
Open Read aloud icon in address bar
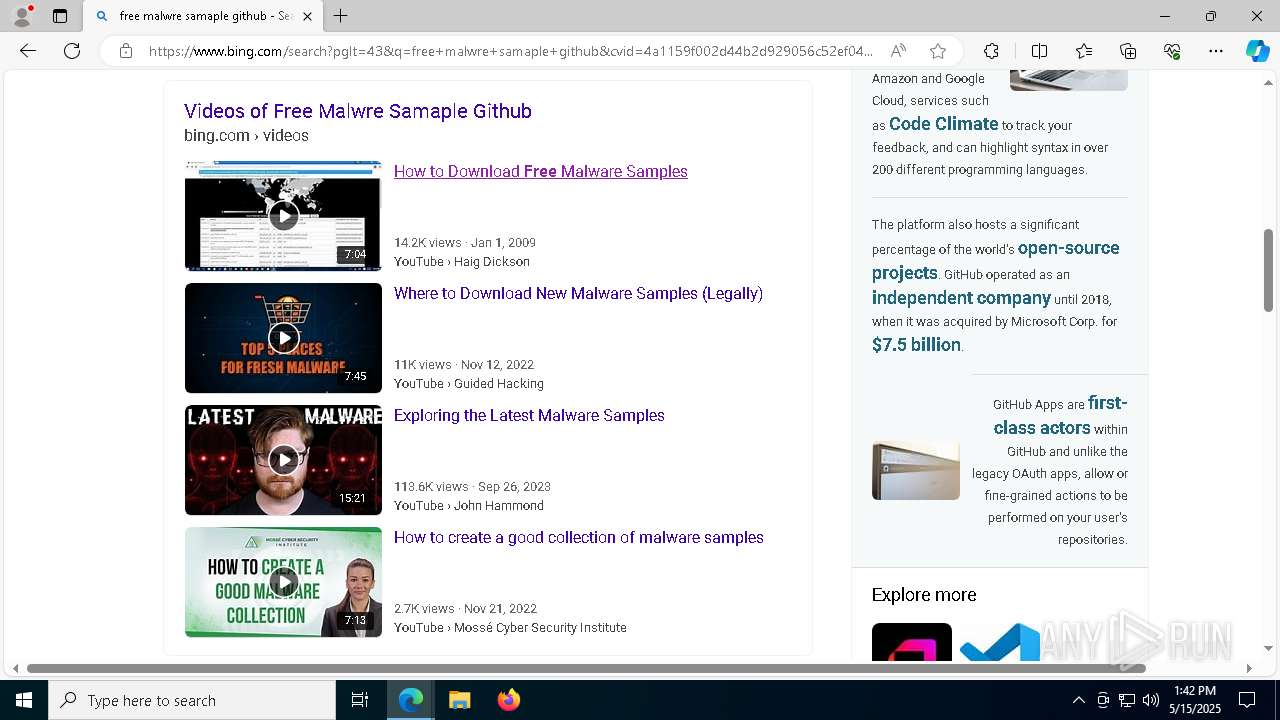point(898,51)
